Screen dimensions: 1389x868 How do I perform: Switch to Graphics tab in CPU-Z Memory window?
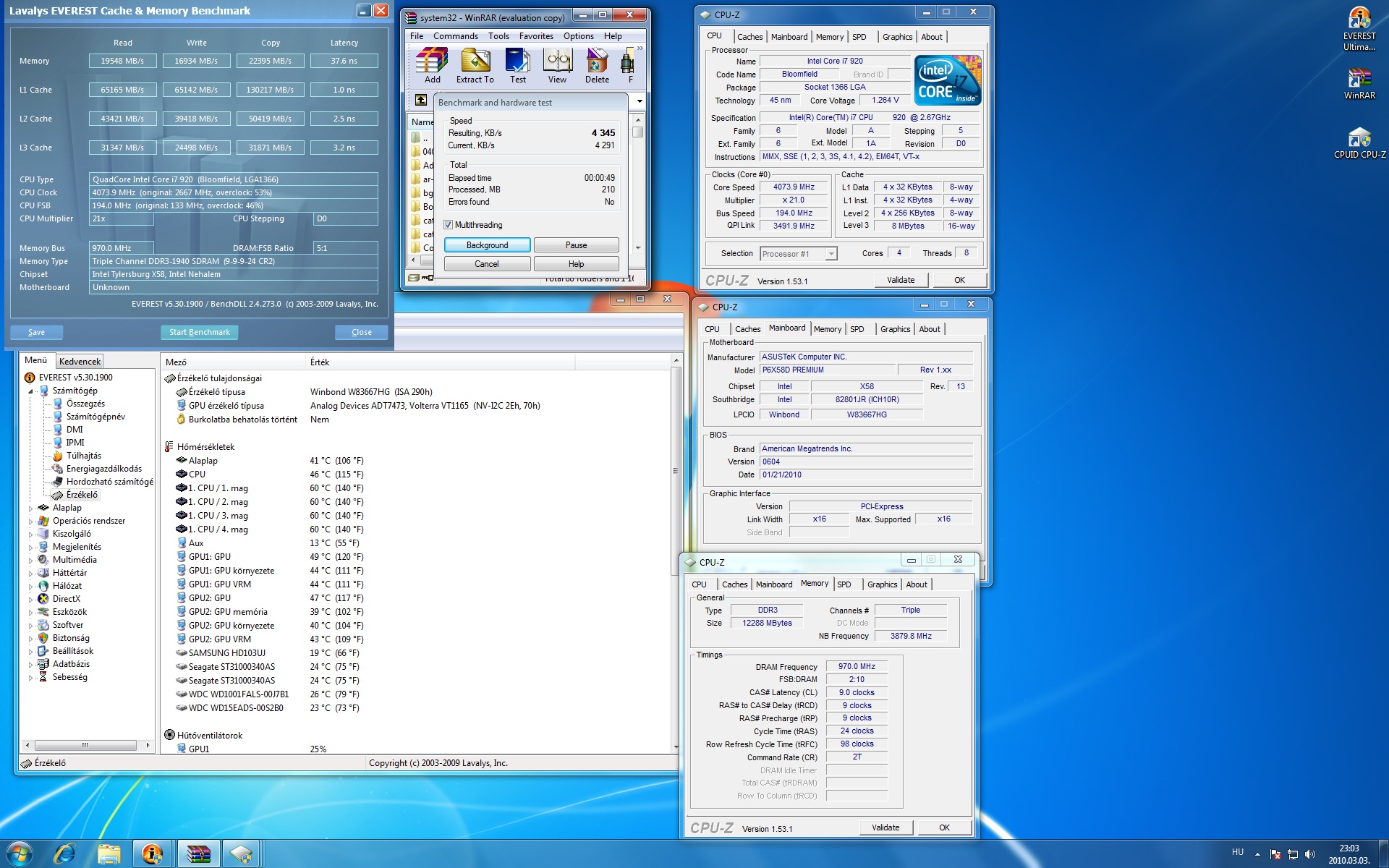(x=882, y=584)
